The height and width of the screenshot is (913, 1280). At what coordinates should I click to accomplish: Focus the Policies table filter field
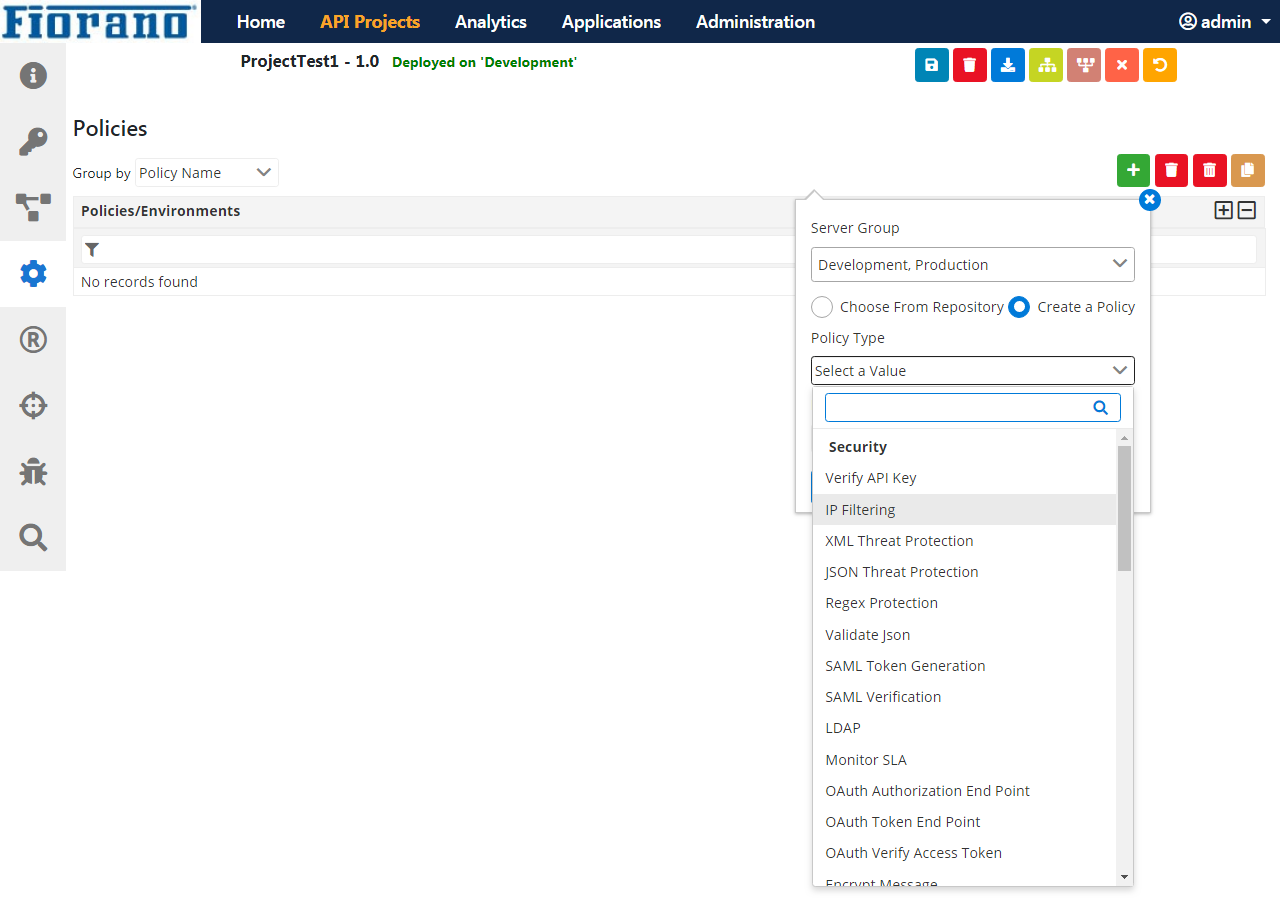point(669,250)
